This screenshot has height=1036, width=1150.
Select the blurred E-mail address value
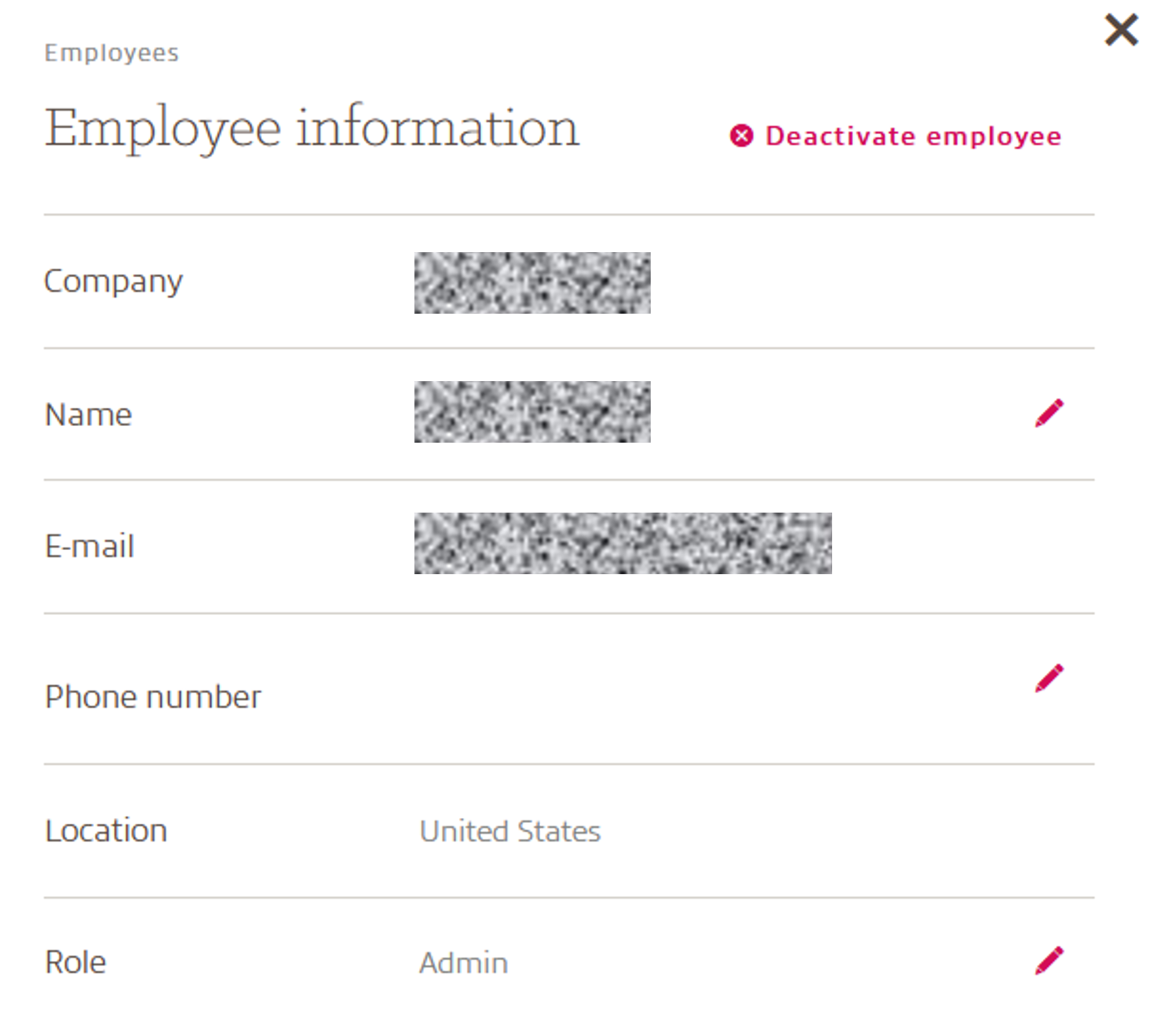pos(622,543)
